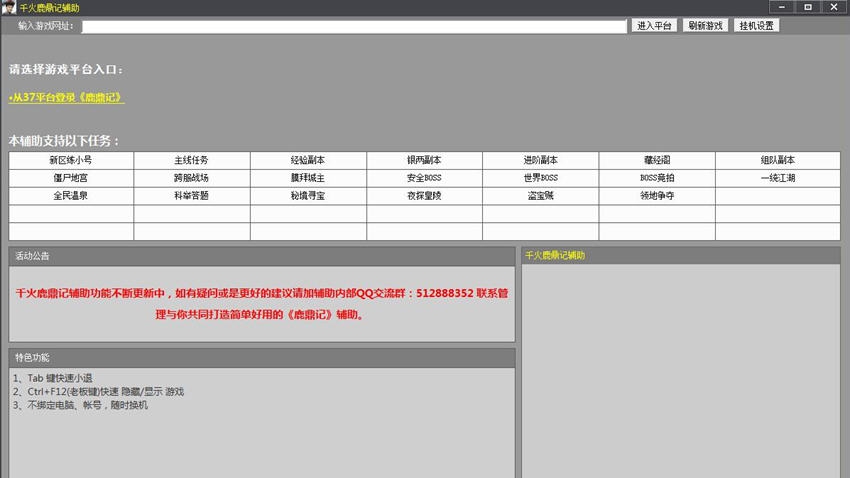Click the 'Ctrl+F12(老板键)' feature line

tap(98, 392)
